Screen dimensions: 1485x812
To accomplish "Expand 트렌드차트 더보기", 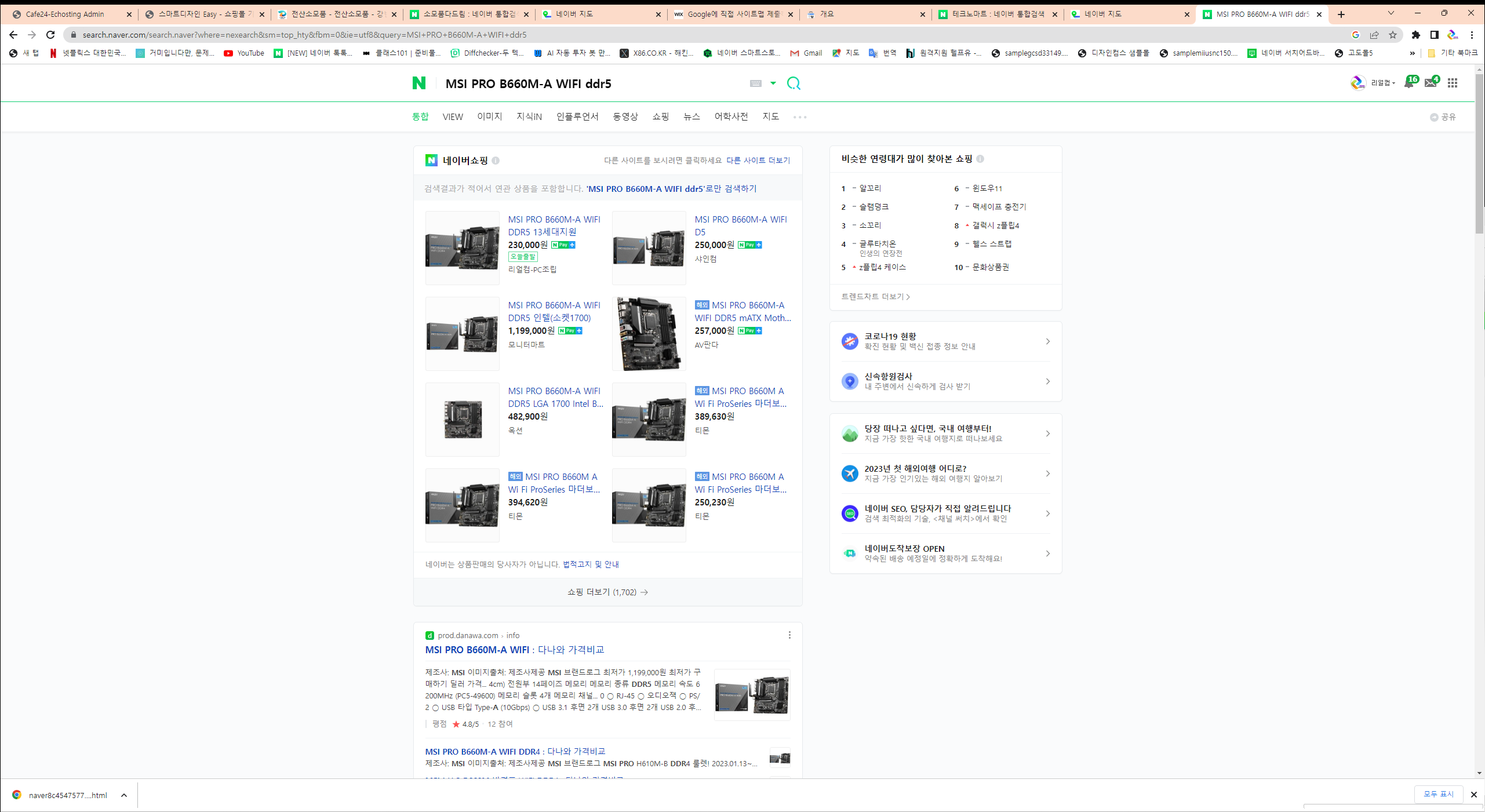I will pos(876,297).
